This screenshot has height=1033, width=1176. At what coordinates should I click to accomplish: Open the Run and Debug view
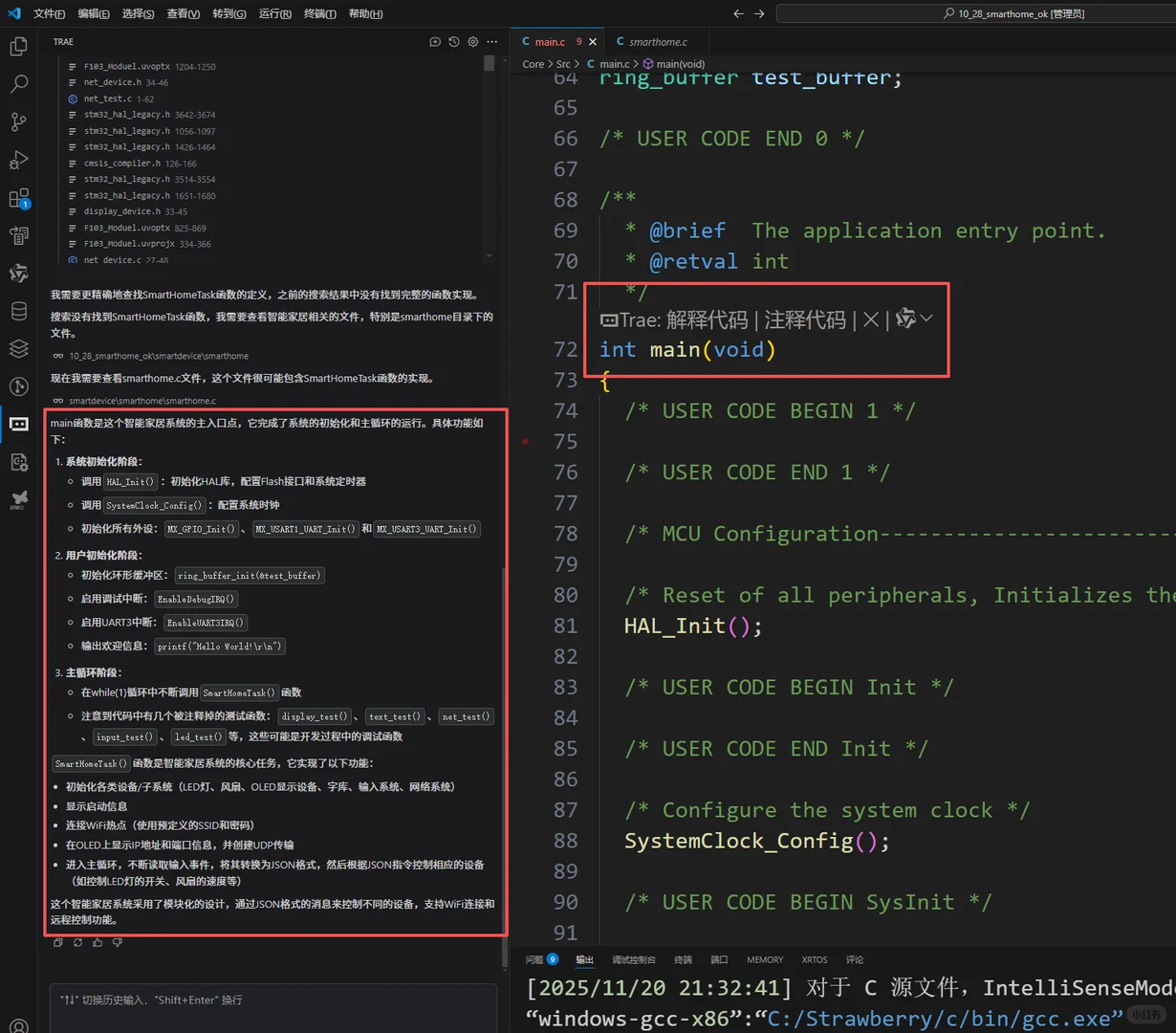coord(18,160)
